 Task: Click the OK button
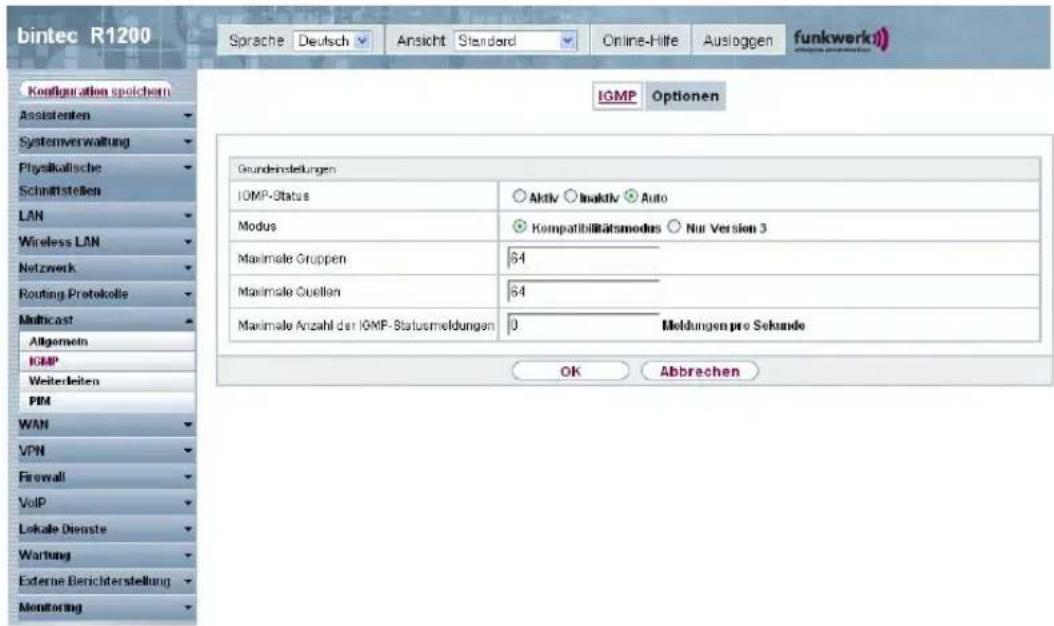[570, 371]
